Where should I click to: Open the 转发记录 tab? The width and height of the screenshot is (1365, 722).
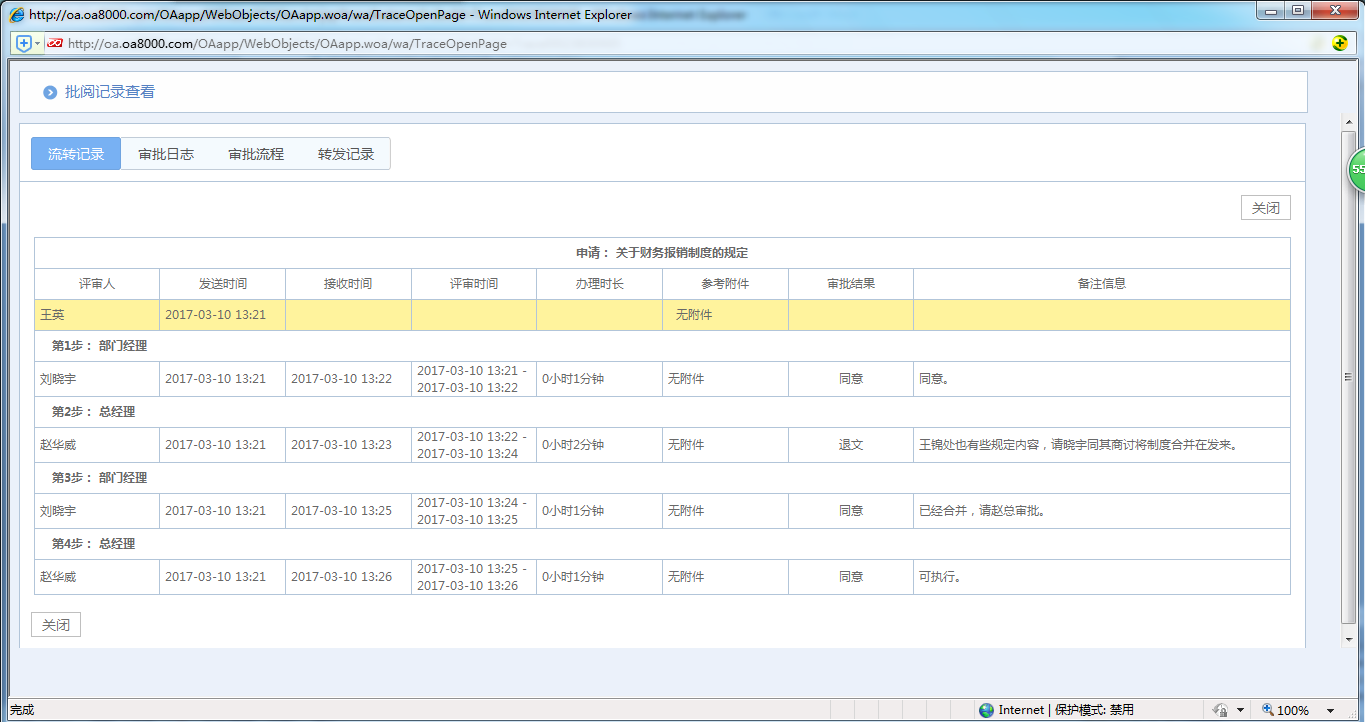(346, 154)
